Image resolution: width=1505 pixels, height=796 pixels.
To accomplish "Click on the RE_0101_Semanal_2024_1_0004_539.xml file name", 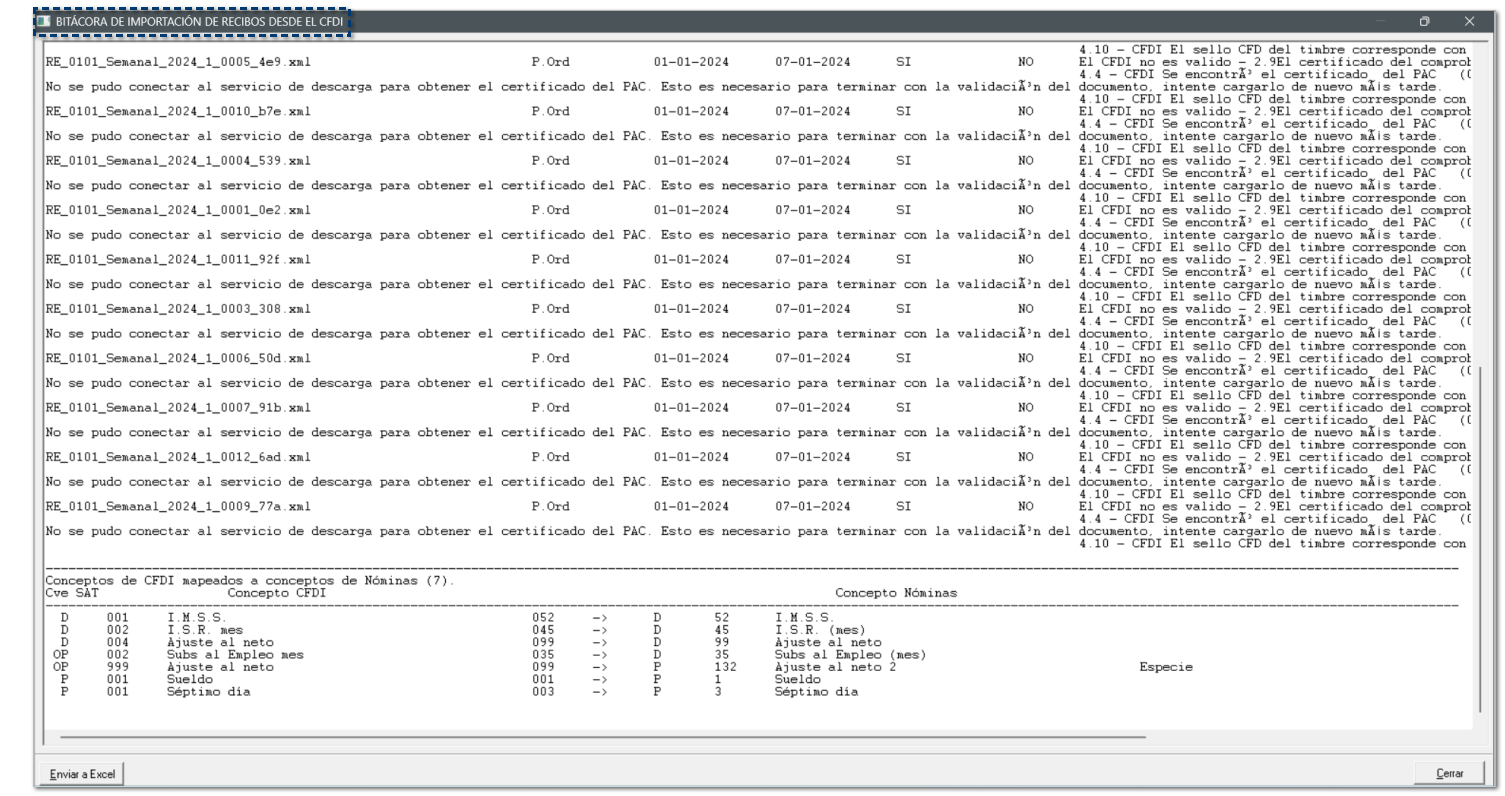I will 178,160.
